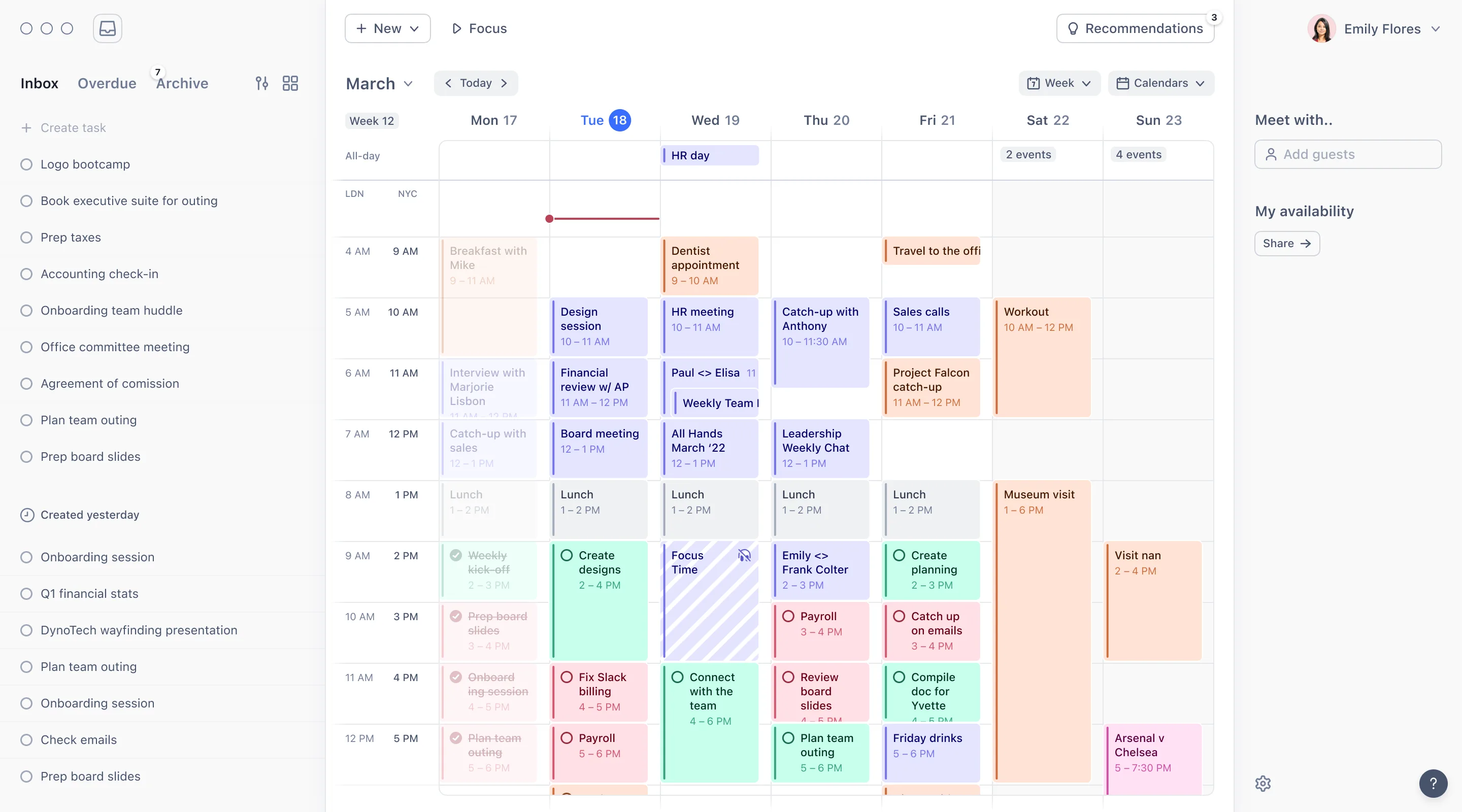Complete Fix Slack billing task circle

point(567,677)
